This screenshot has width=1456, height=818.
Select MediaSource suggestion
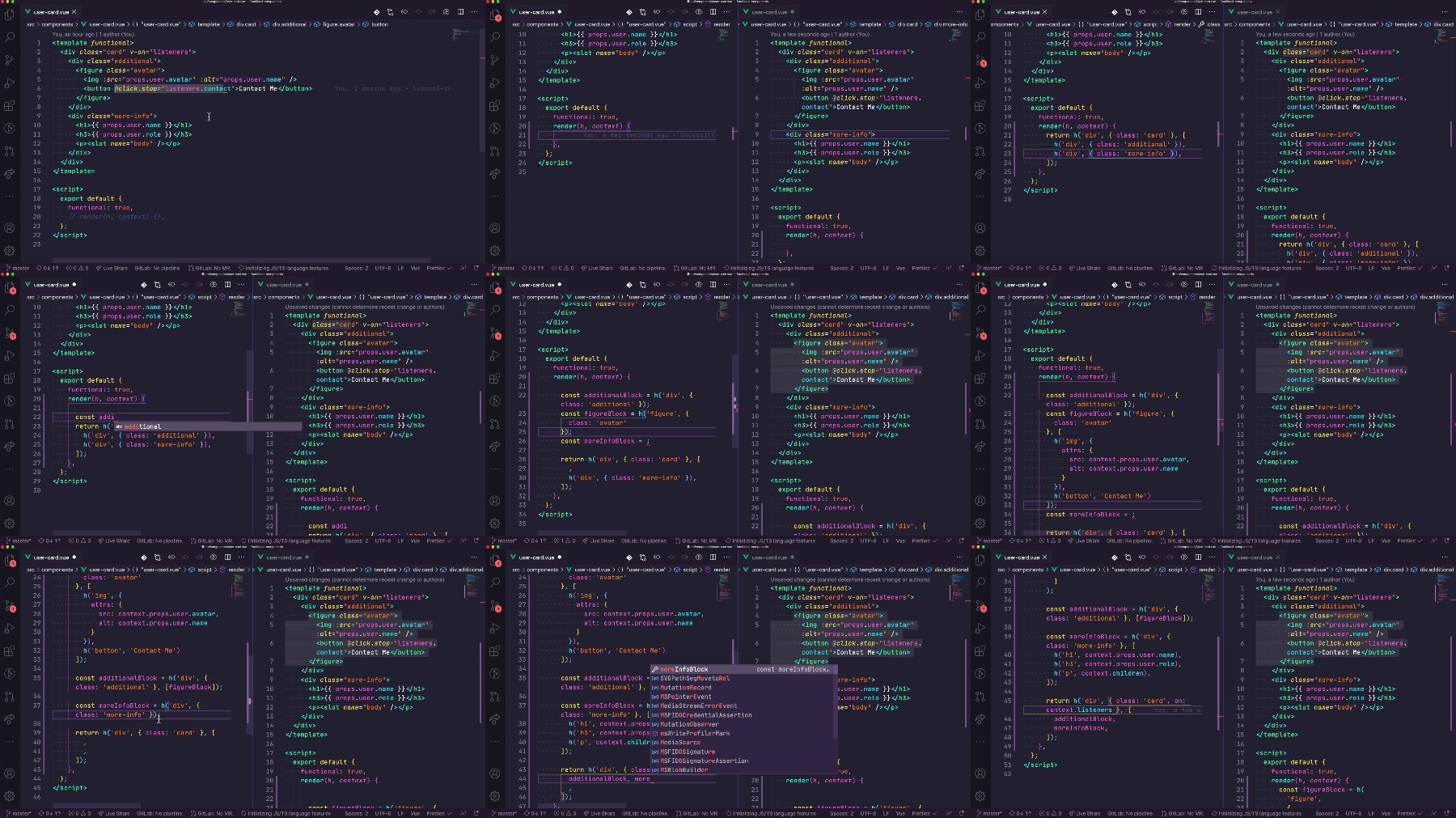tap(743, 742)
